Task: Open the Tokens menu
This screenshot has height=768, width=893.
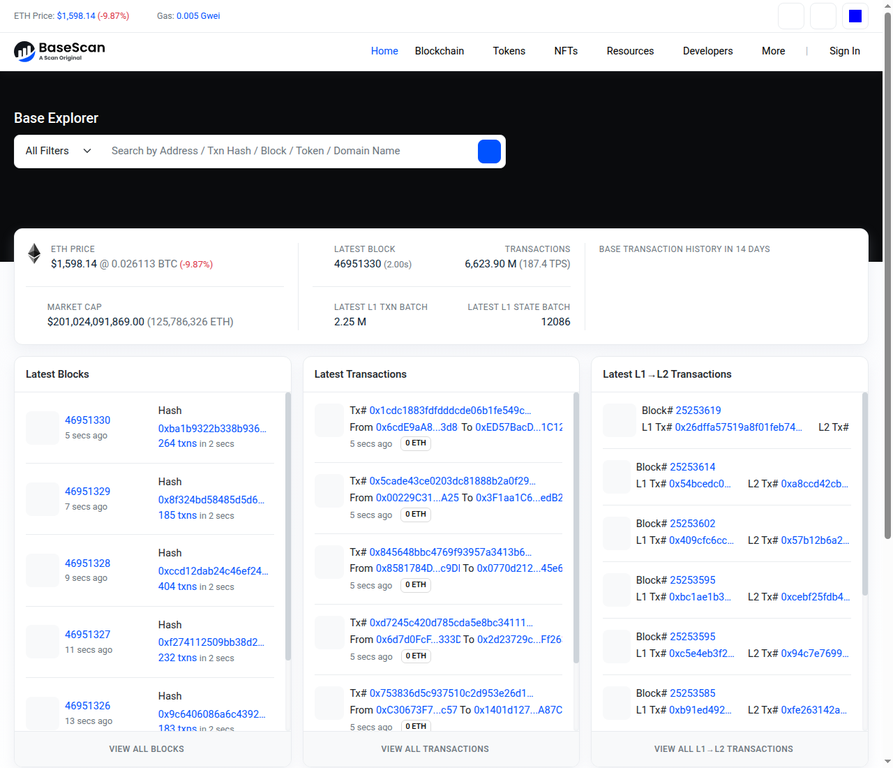Action: (509, 51)
